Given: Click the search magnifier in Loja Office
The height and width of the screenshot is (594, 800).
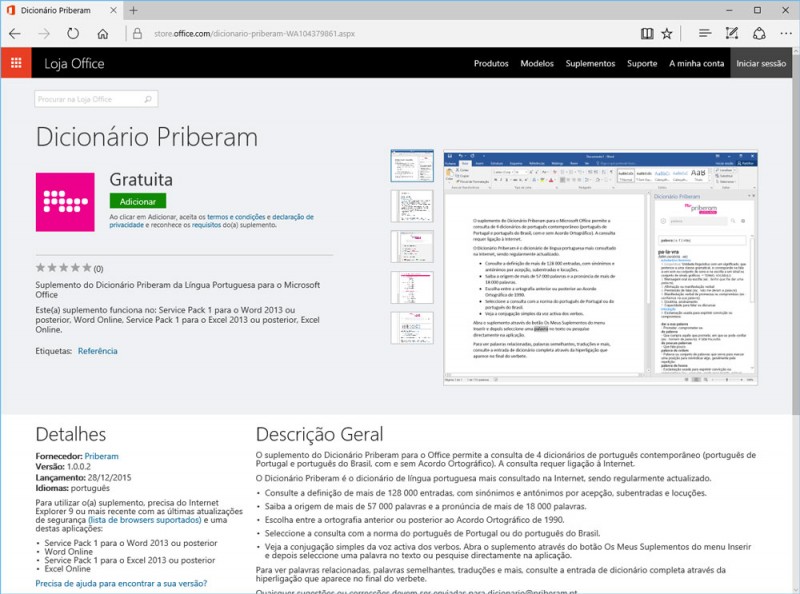Looking at the screenshot, I should click(x=148, y=100).
